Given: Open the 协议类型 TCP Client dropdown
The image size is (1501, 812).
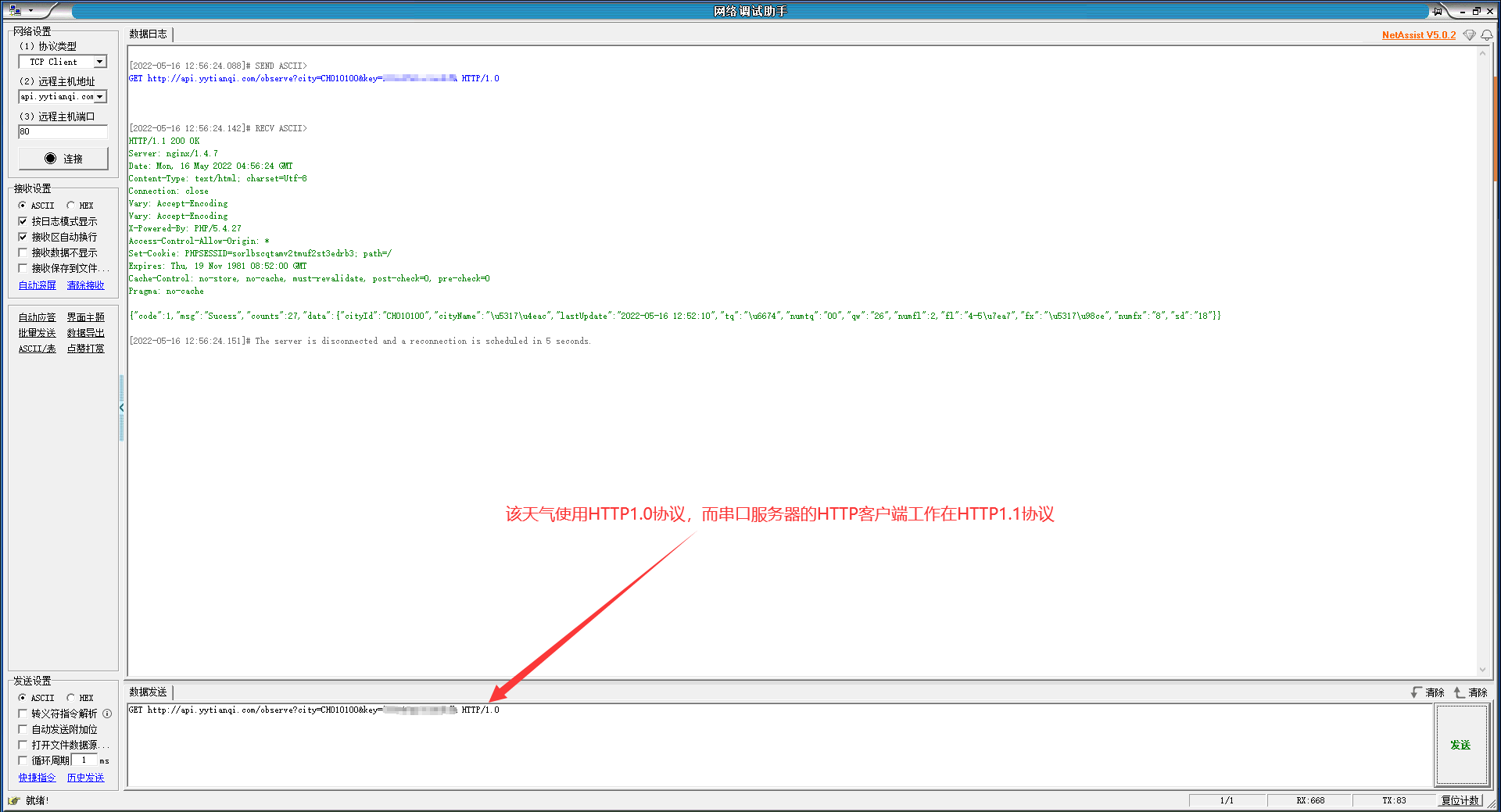Looking at the screenshot, I should pos(99,62).
